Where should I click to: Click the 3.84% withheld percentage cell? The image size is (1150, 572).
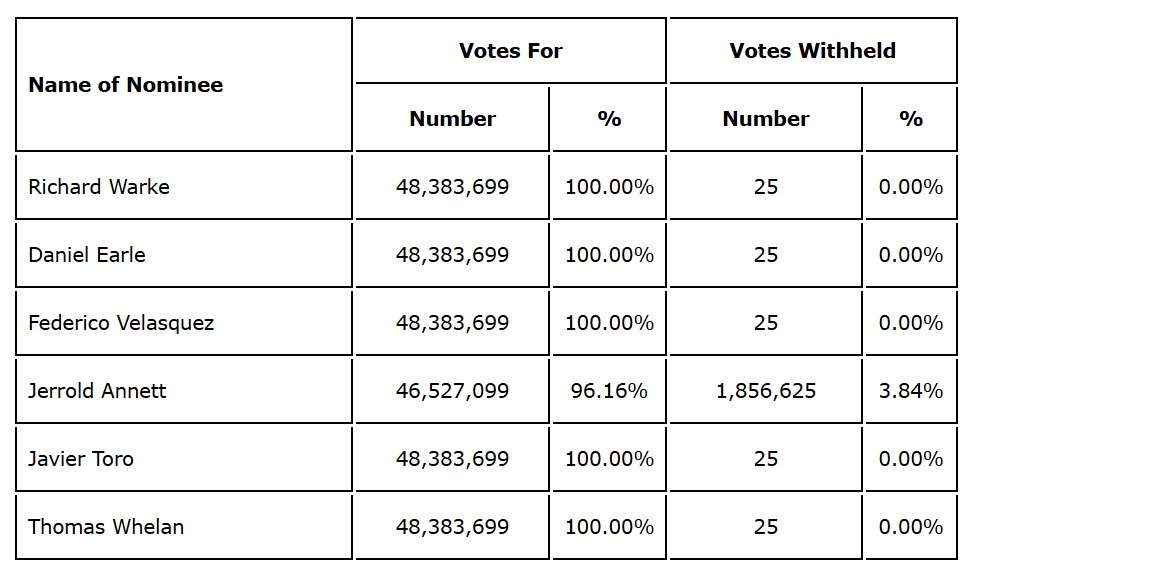tap(910, 391)
